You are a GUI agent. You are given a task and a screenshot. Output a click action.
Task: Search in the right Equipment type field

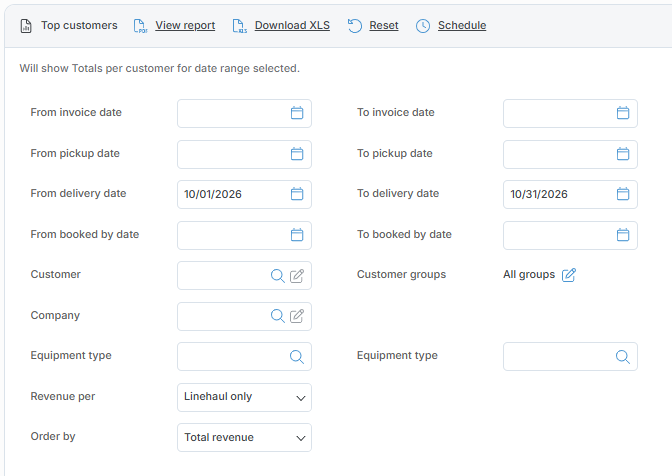click(x=623, y=356)
